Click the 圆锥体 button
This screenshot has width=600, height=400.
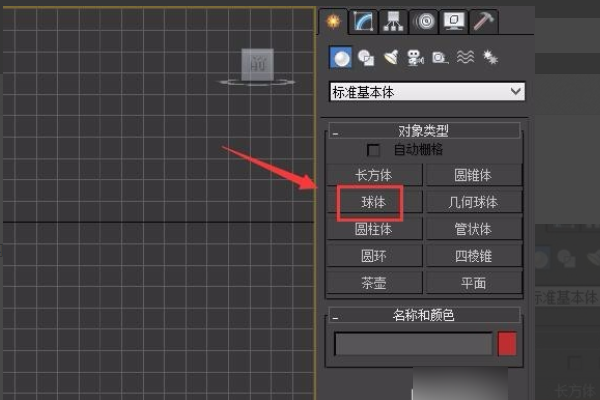(474, 175)
